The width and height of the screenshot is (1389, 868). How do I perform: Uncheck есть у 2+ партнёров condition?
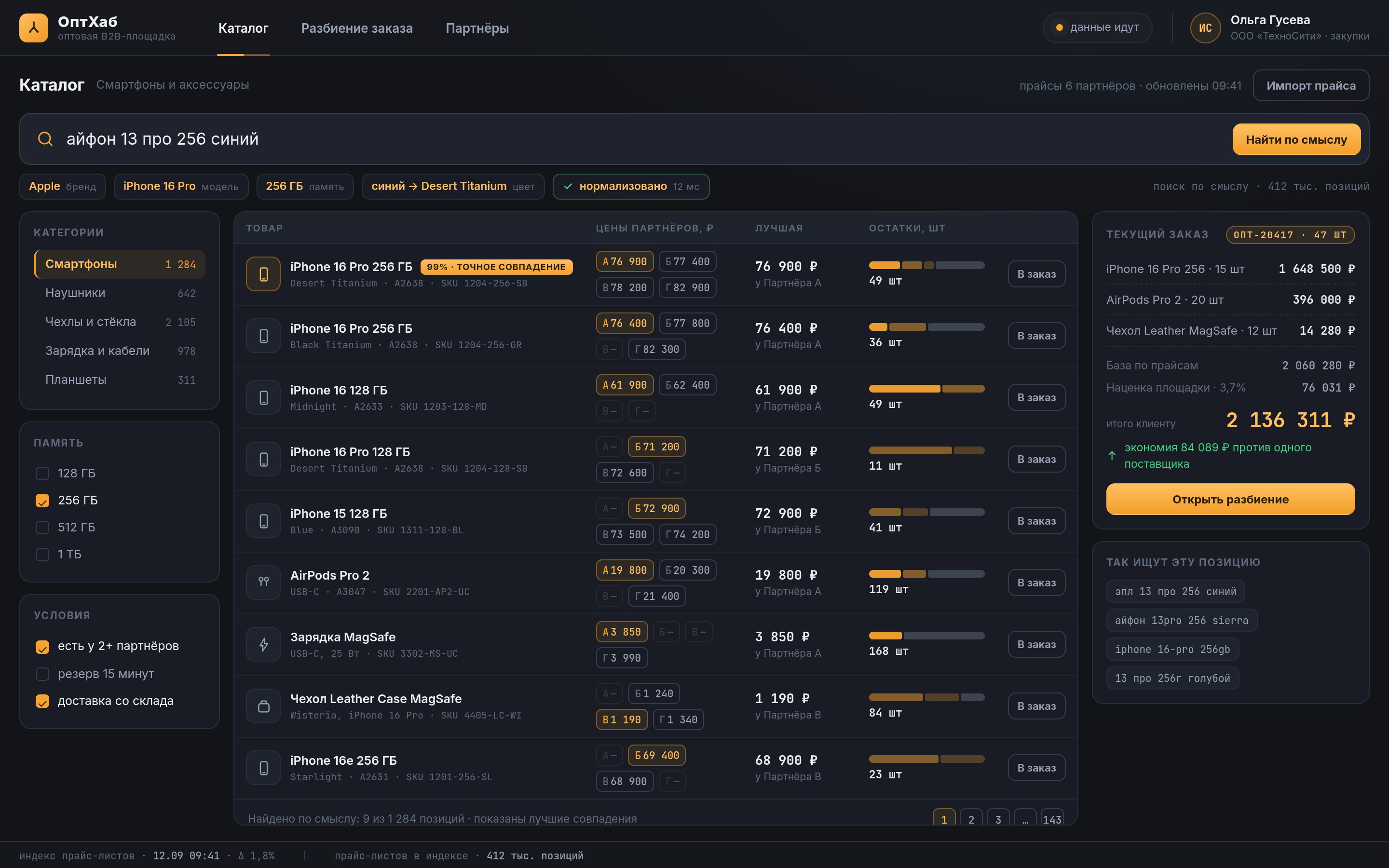click(x=42, y=647)
